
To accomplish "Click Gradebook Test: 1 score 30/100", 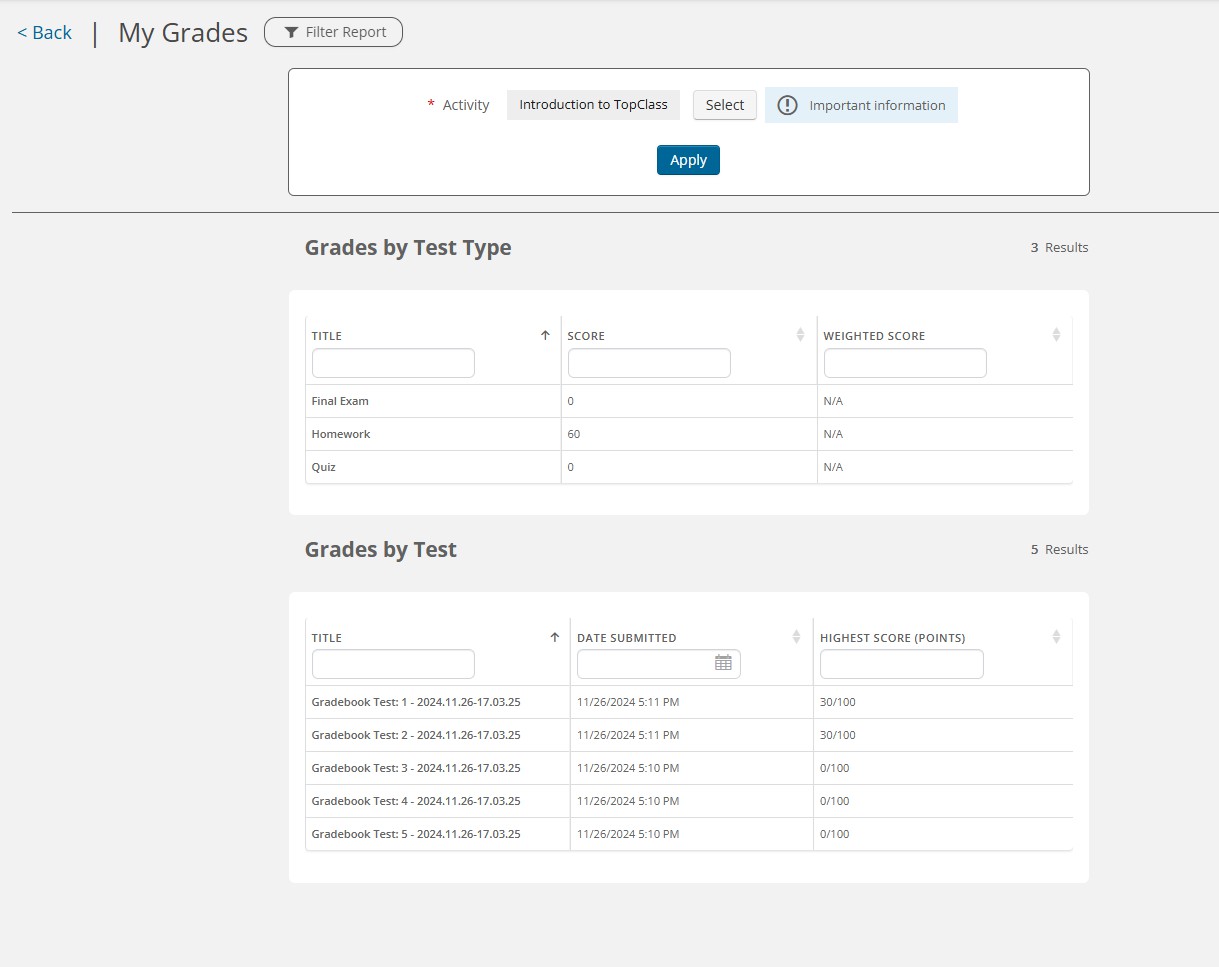I will [838, 702].
